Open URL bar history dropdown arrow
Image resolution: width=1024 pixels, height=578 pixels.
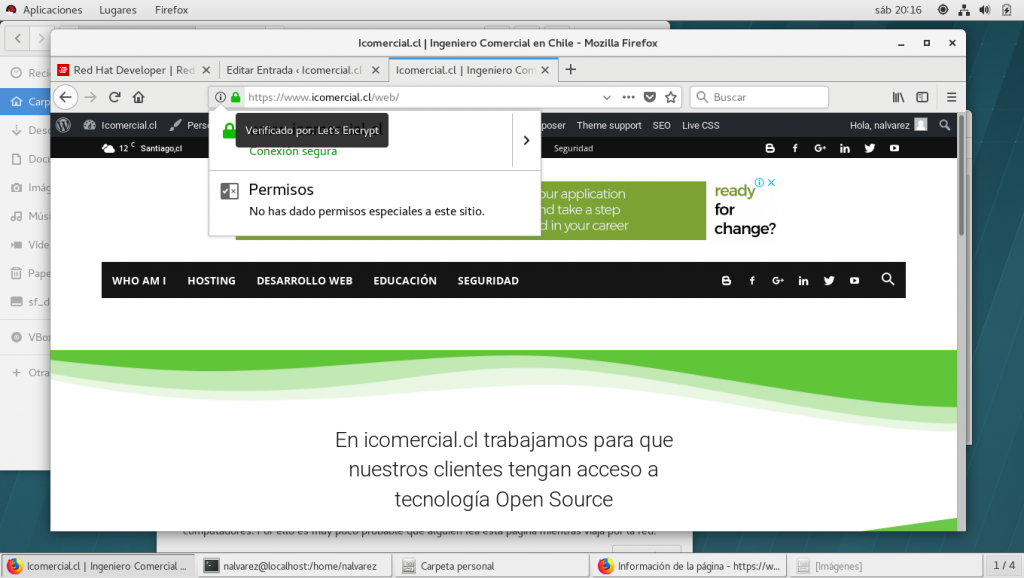coord(607,97)
